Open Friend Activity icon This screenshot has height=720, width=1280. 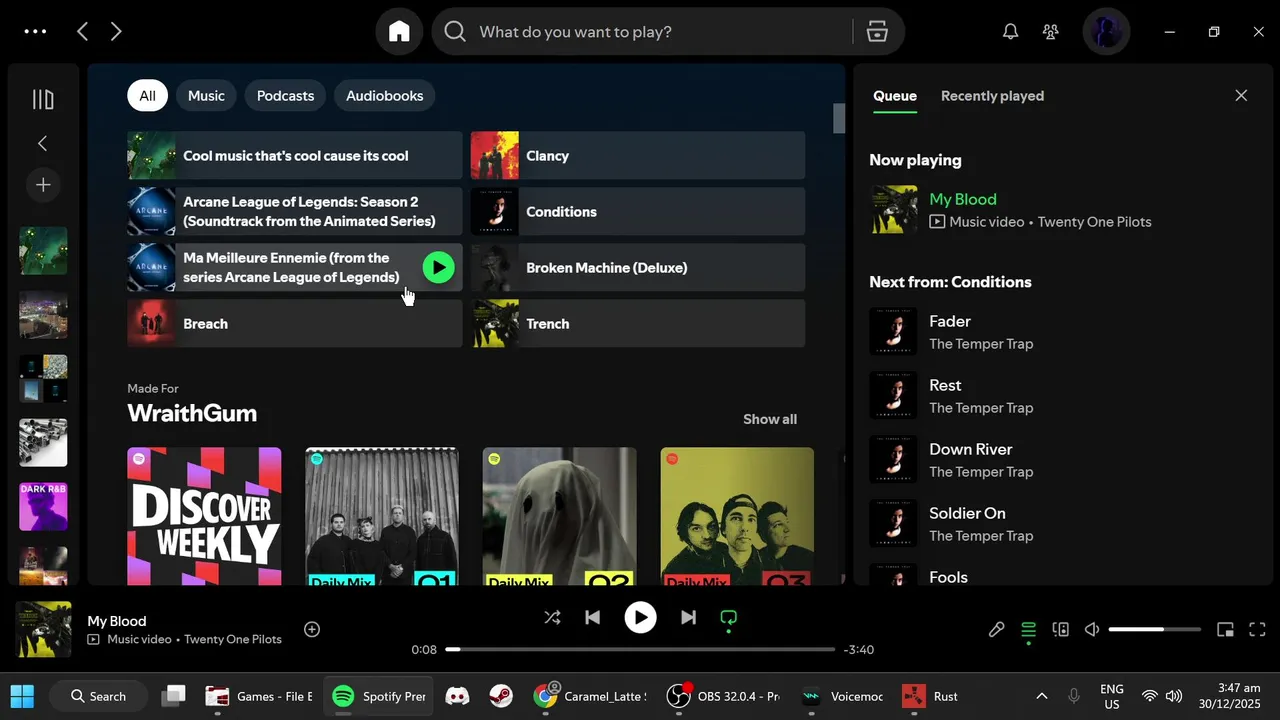click(1050, 32)
